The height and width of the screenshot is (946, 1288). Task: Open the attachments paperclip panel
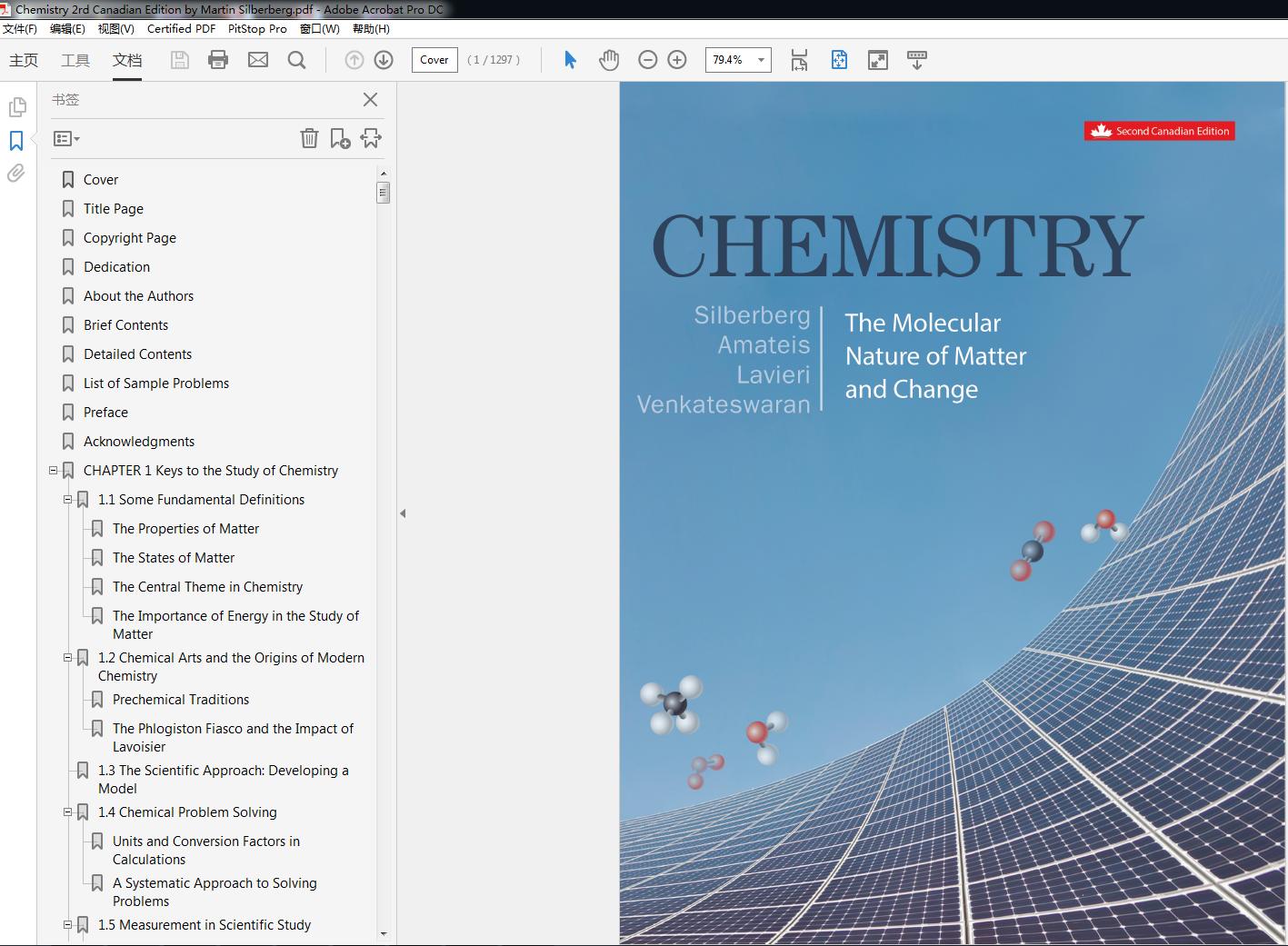coord(16,174)
